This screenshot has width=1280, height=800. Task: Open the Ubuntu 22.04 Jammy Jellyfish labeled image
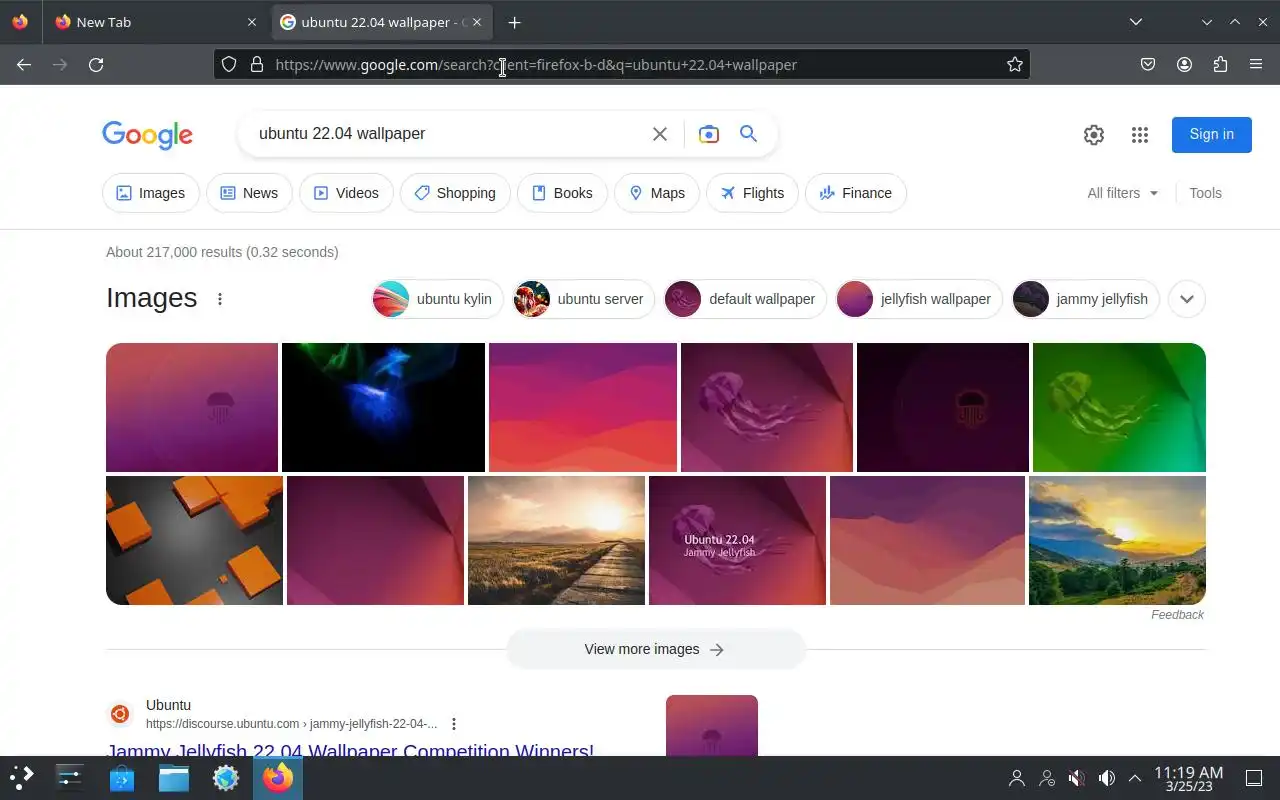click(737, 540)
